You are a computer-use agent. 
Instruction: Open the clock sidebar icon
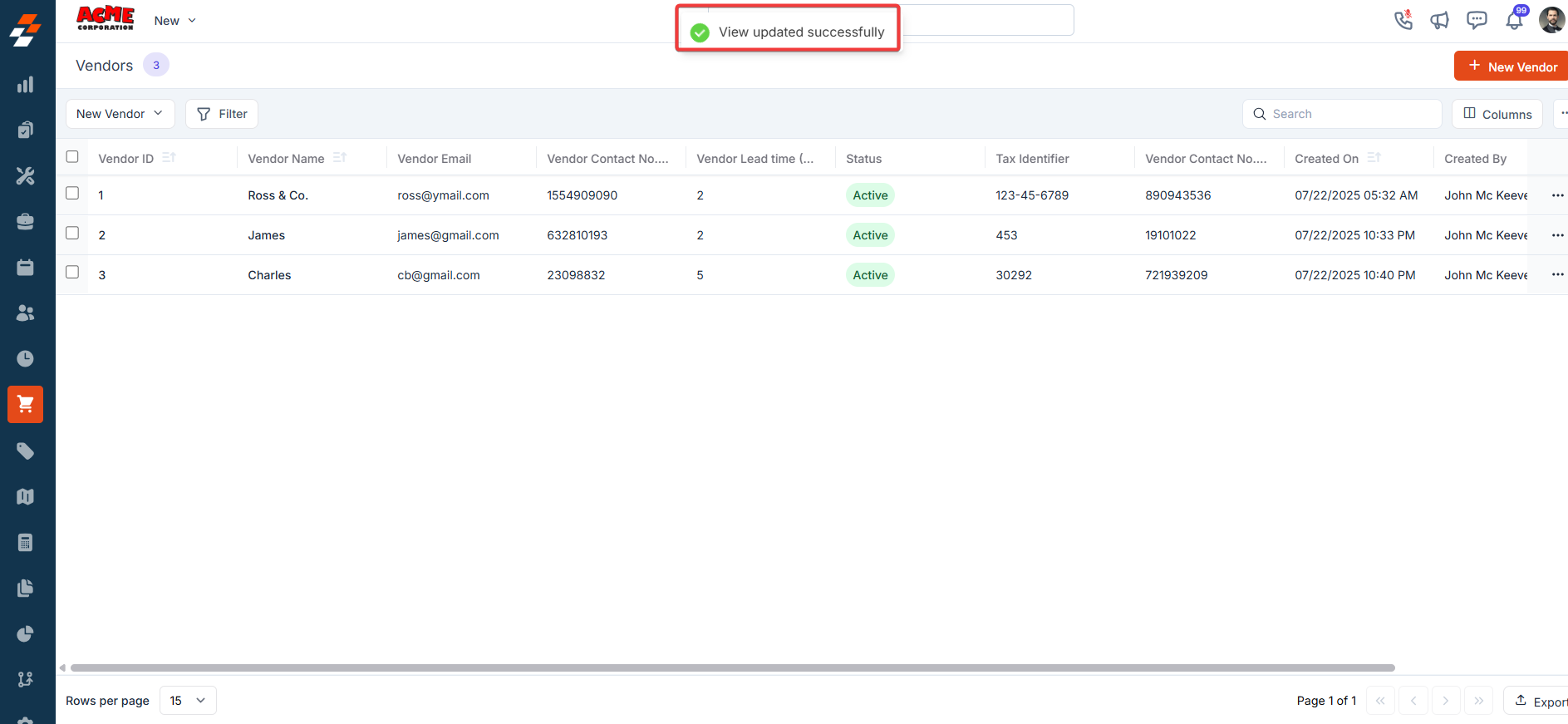pos(26,358)
